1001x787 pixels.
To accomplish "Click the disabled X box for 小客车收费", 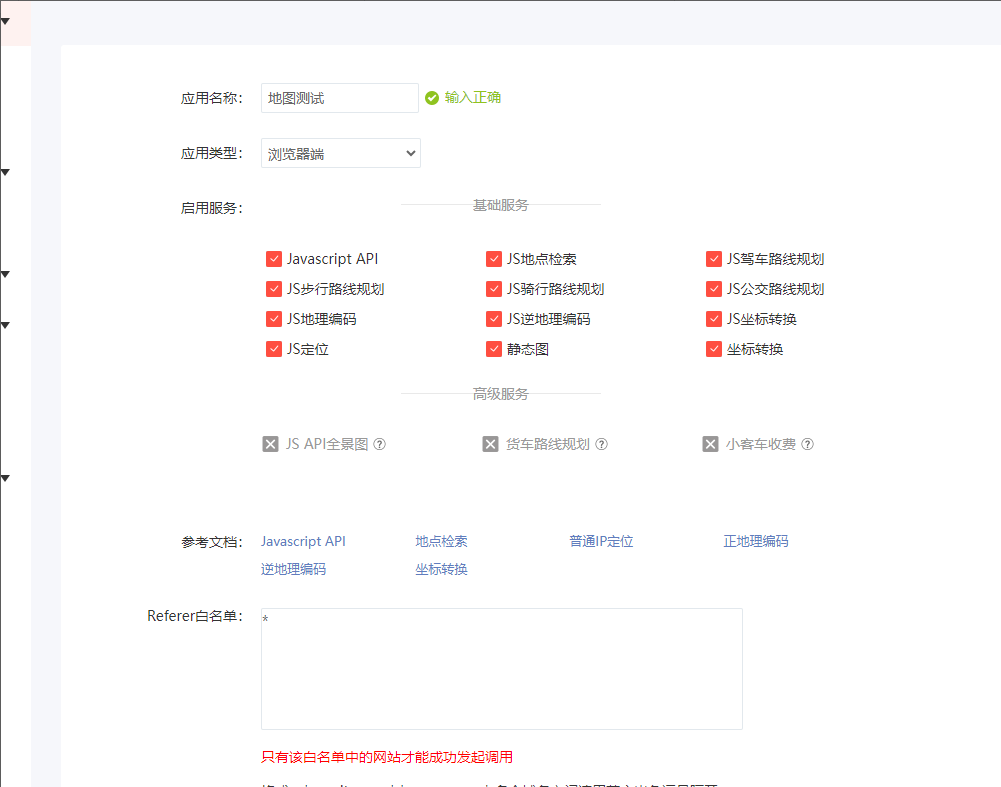I will (x=710, y=444).
